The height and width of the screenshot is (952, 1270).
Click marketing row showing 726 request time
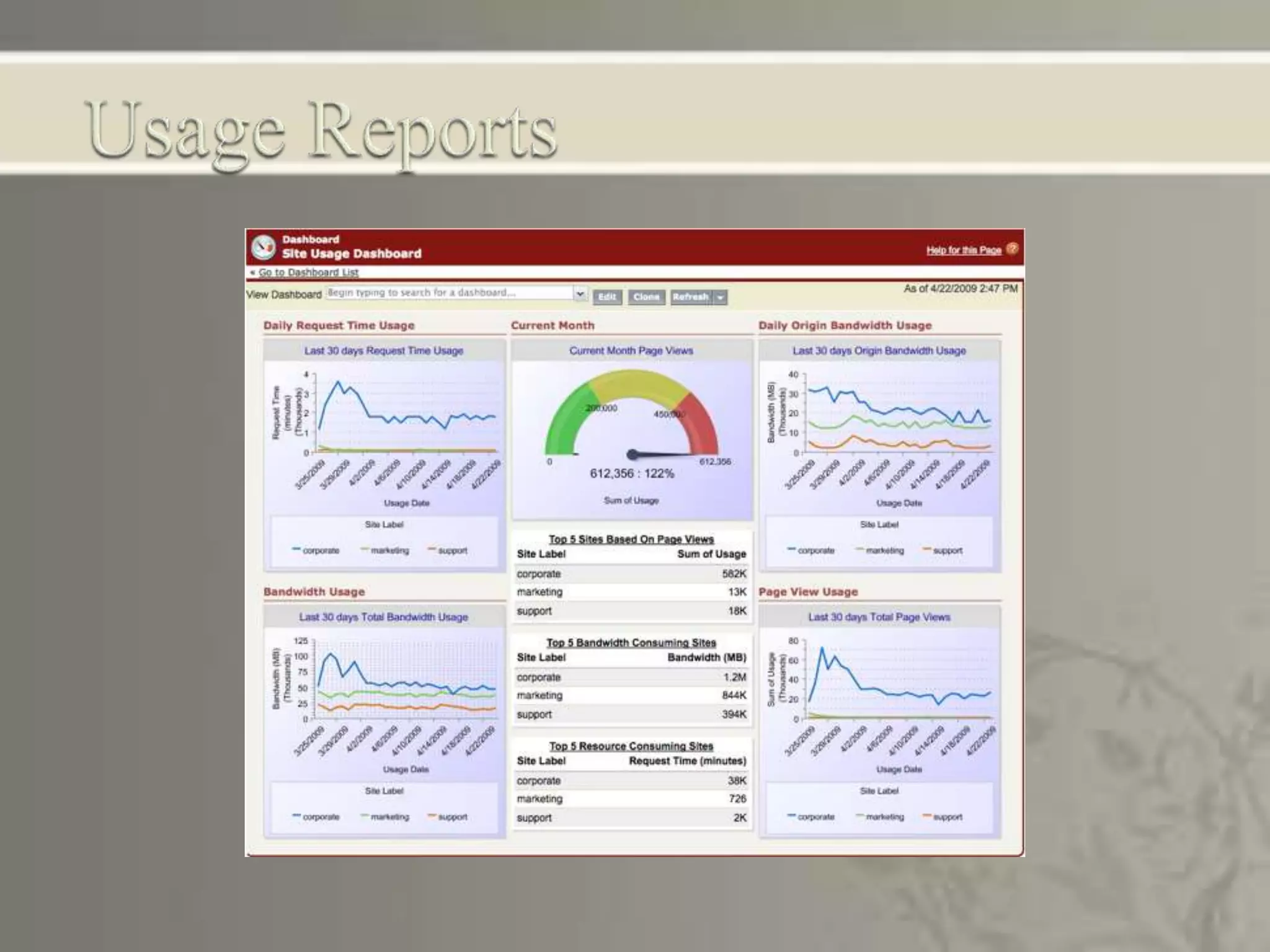pos(631,799)
